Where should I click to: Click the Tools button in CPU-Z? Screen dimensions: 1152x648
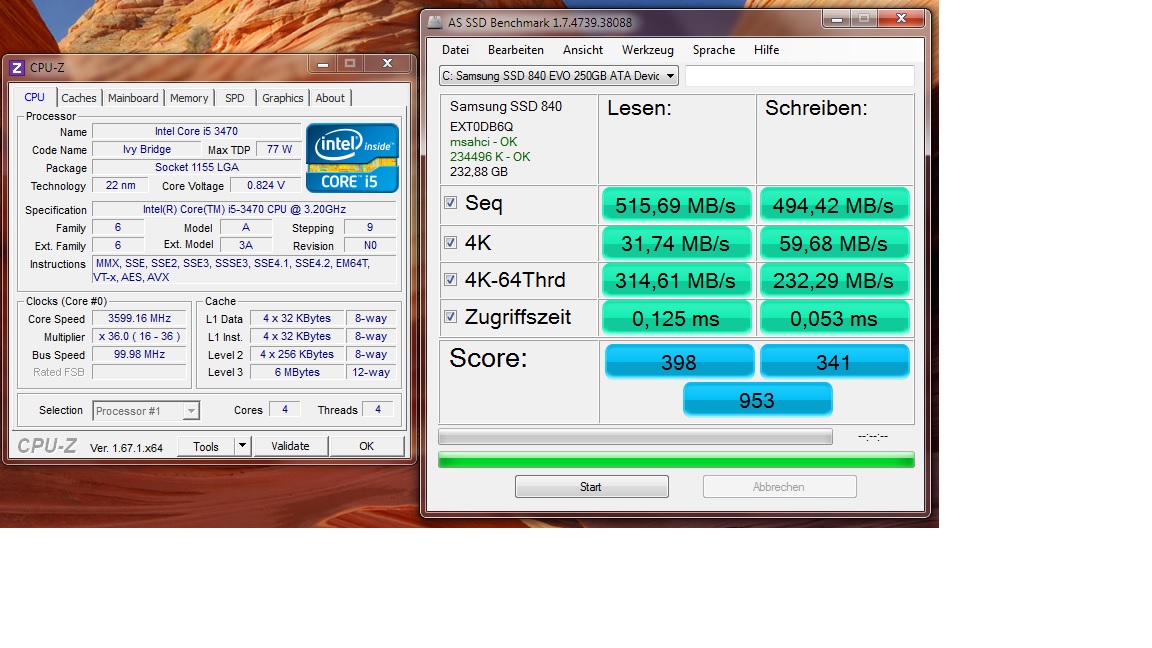pos(206,446)
